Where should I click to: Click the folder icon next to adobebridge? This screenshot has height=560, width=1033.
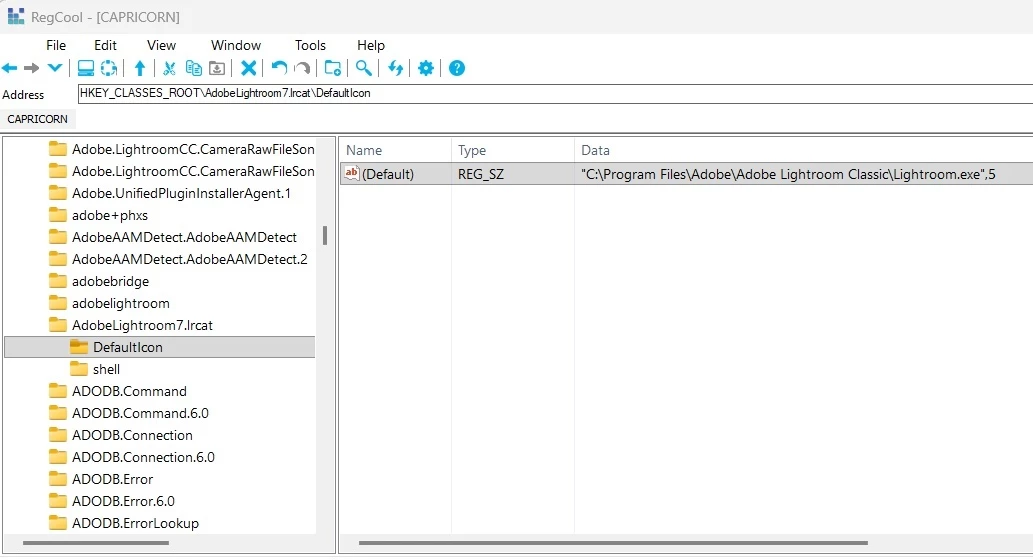coord(58,281)
